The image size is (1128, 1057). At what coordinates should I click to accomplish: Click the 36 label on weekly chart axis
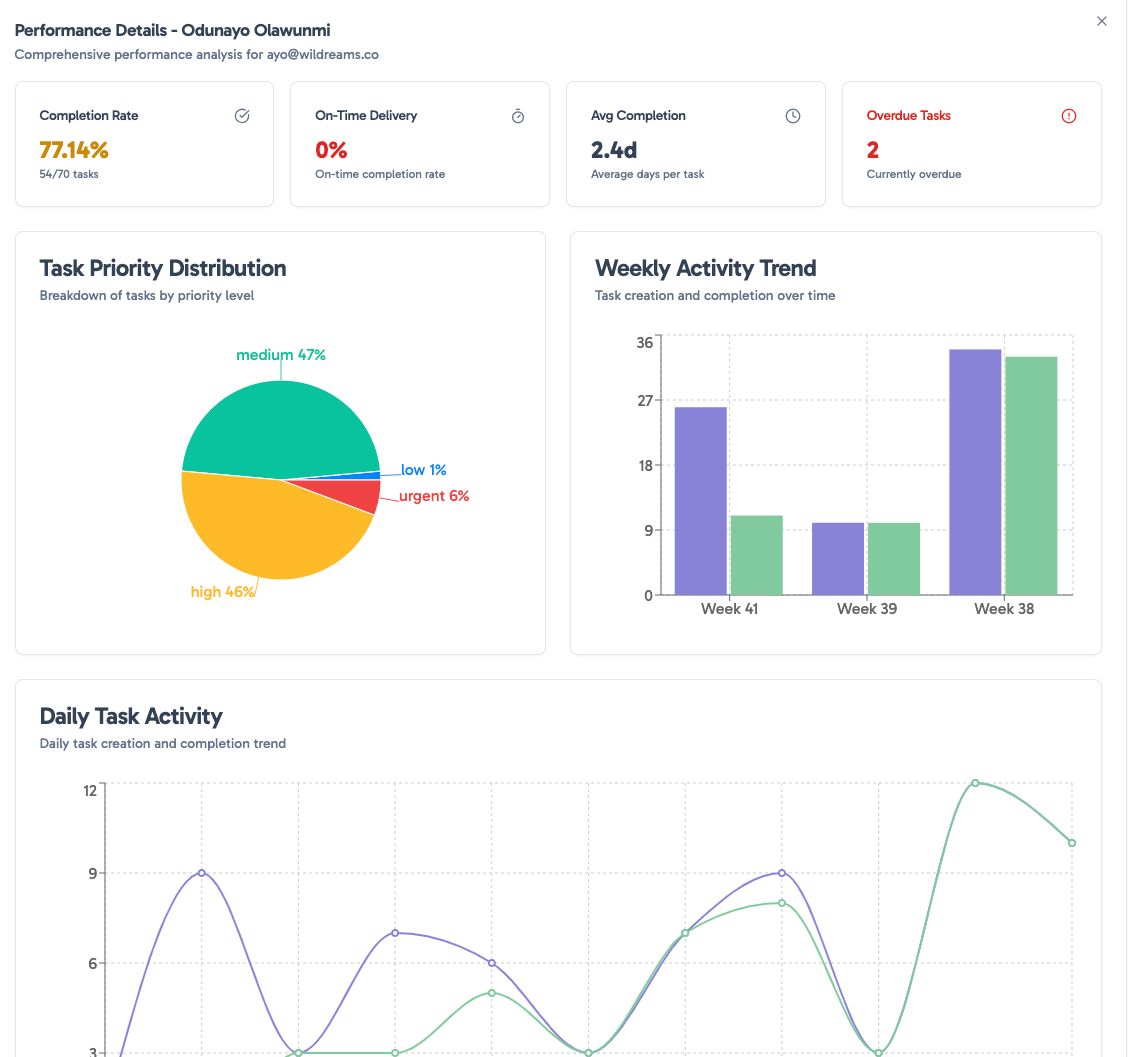[x=645, y=342]
